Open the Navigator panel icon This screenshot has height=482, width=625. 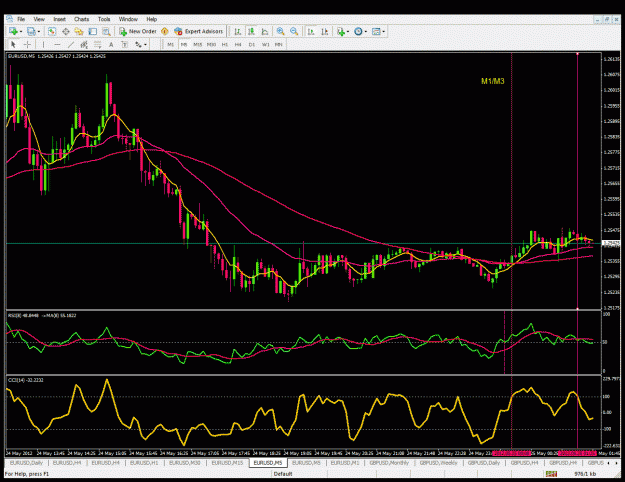[79, 31]
